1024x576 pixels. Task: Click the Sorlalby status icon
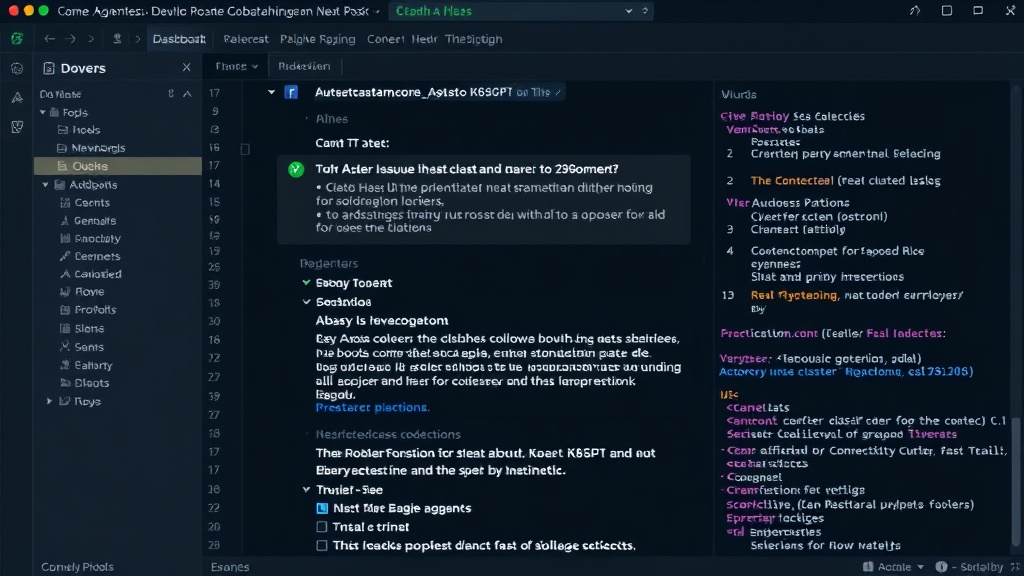click(x=941, y=567)
